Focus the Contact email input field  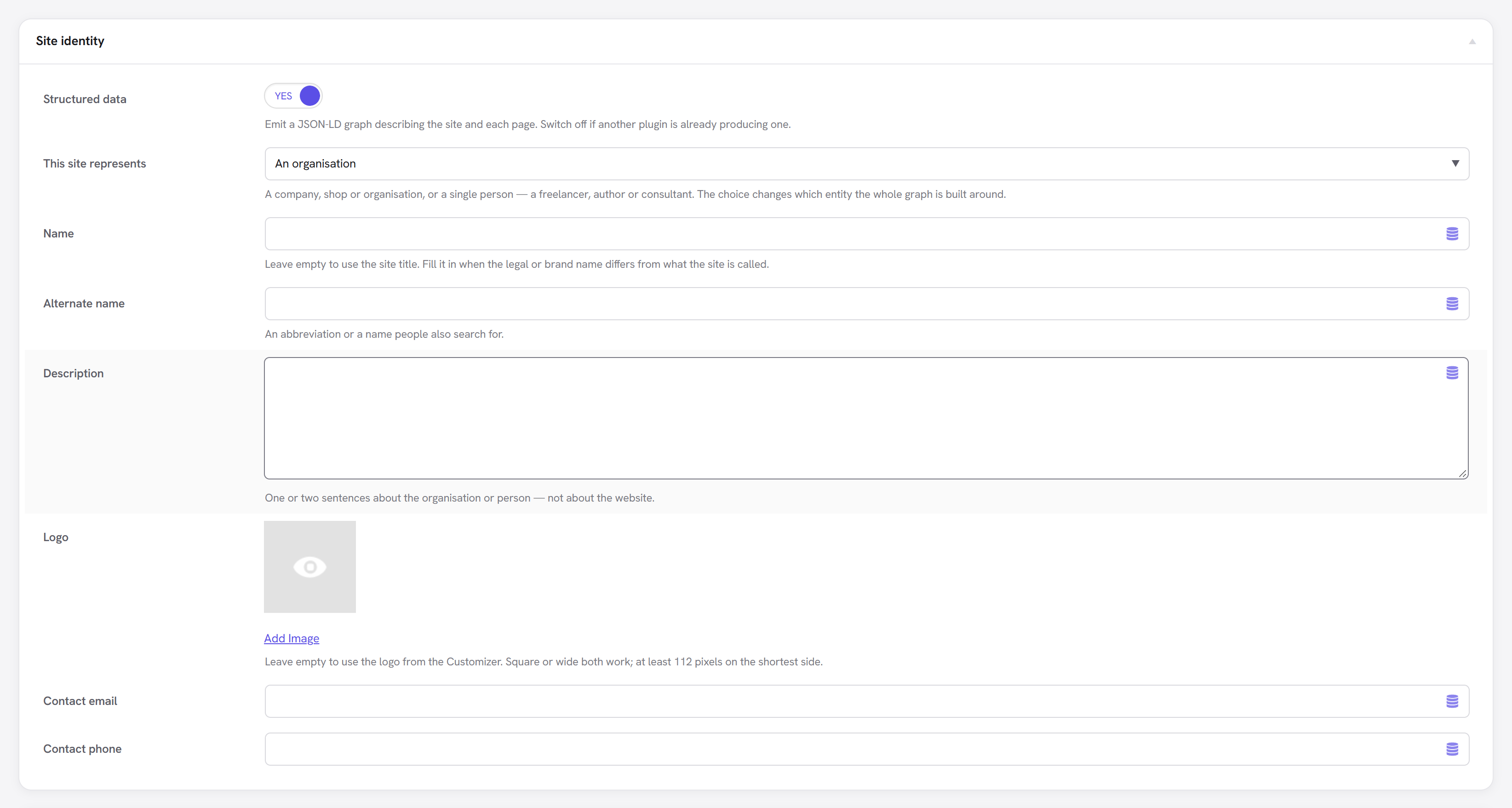(x=866, y=701)
